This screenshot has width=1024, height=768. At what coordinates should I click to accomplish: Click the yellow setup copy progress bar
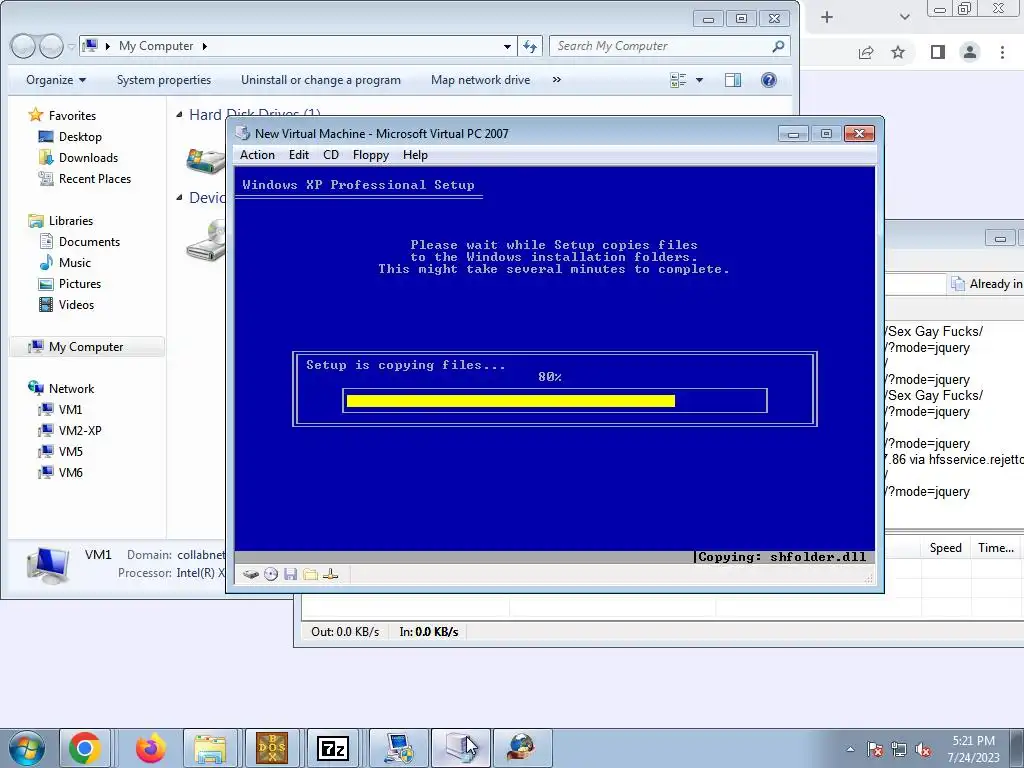(511, 400)
